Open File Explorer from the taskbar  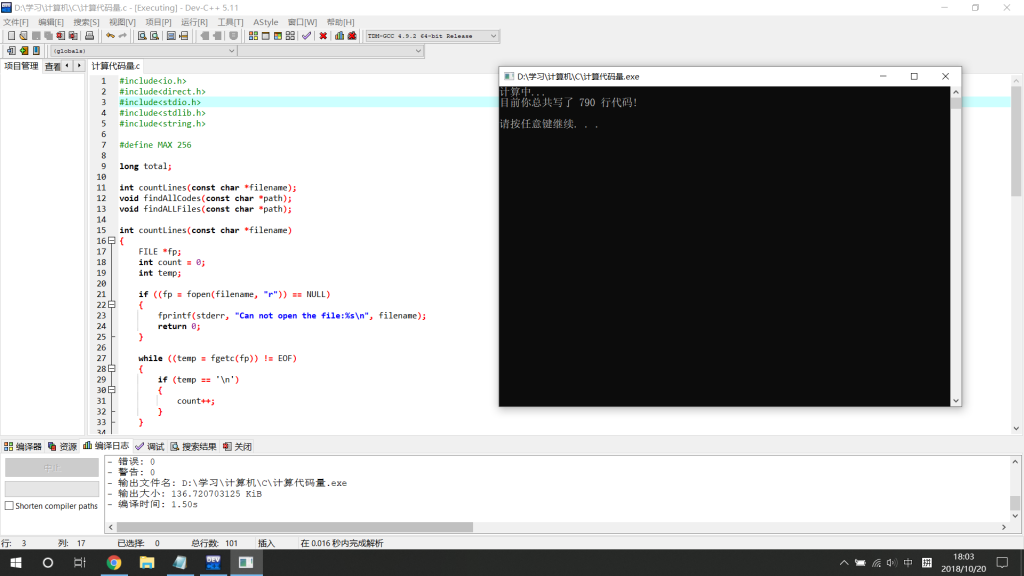coord(147,562)
